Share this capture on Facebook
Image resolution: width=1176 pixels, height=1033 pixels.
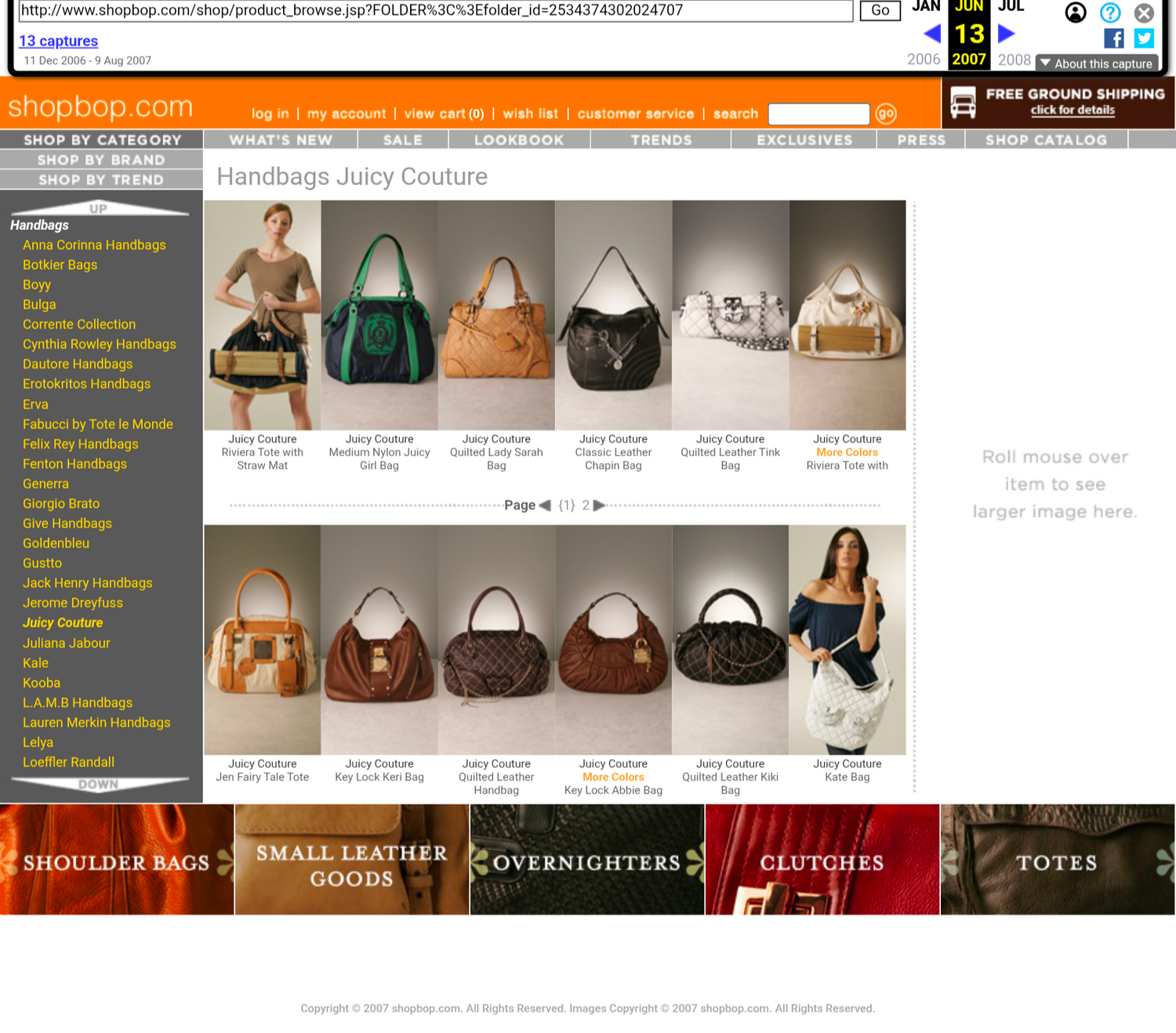point(1113,38)
